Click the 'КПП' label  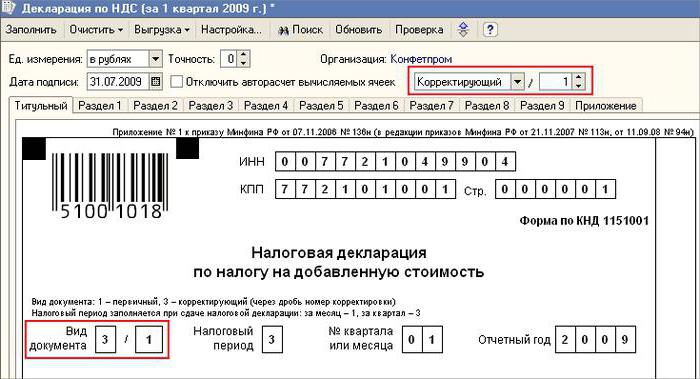coord(252,189)
